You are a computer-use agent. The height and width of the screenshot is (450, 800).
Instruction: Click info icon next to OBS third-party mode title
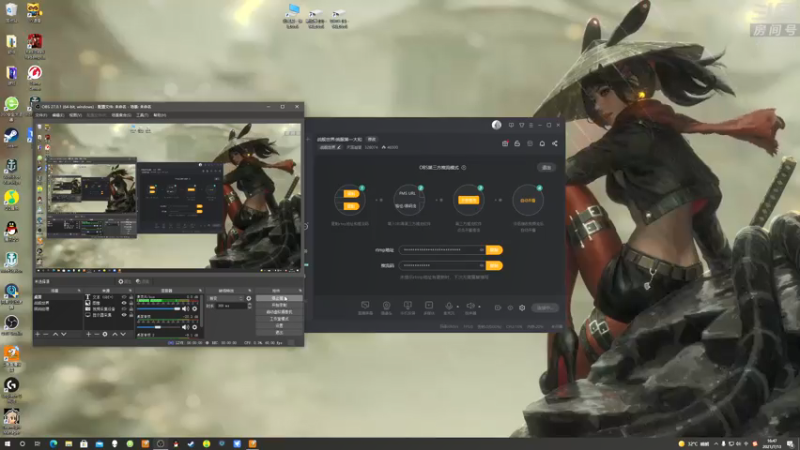(464, 167)
